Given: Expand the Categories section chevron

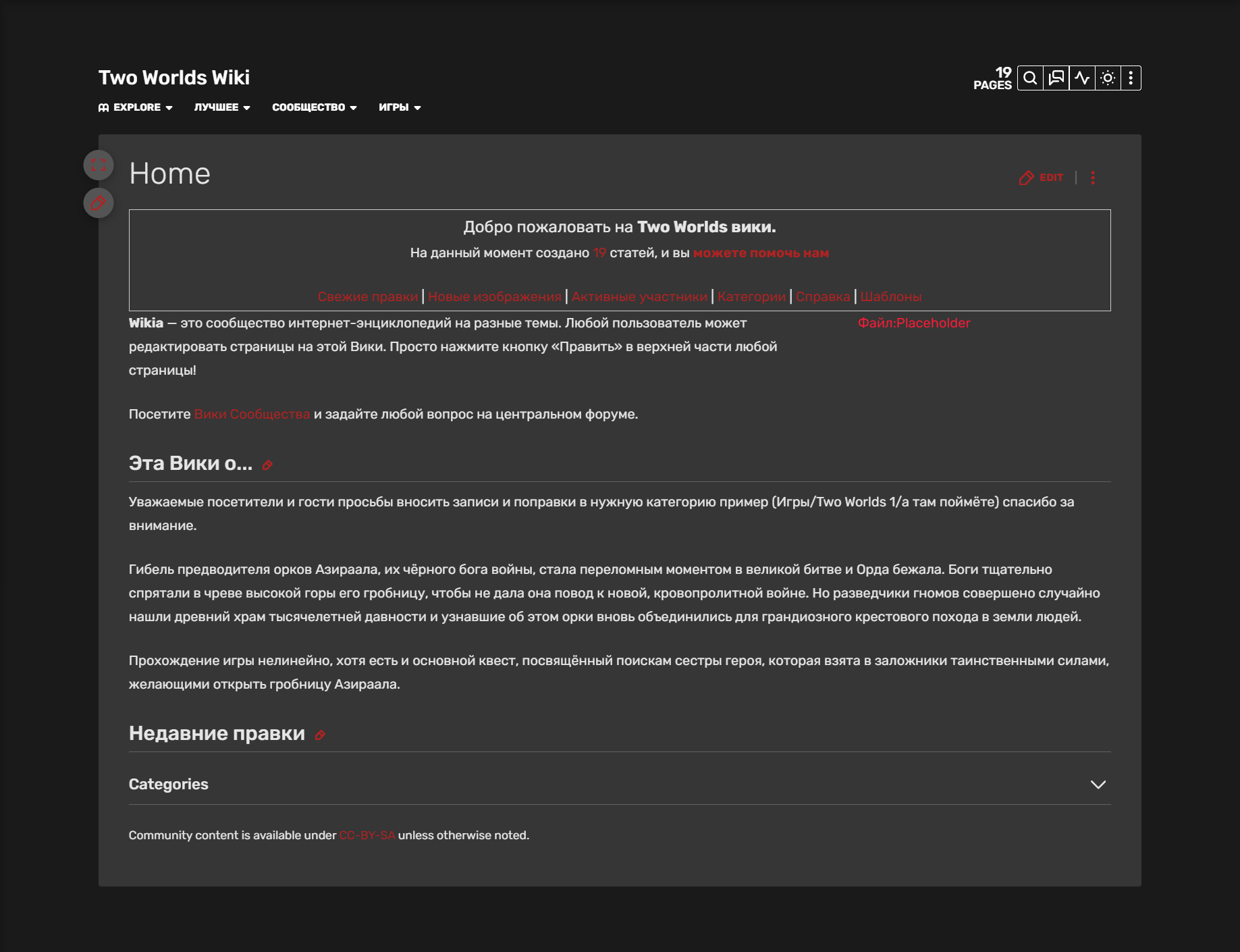Looking at the screenshot, I should click(x=1098, y=785).
